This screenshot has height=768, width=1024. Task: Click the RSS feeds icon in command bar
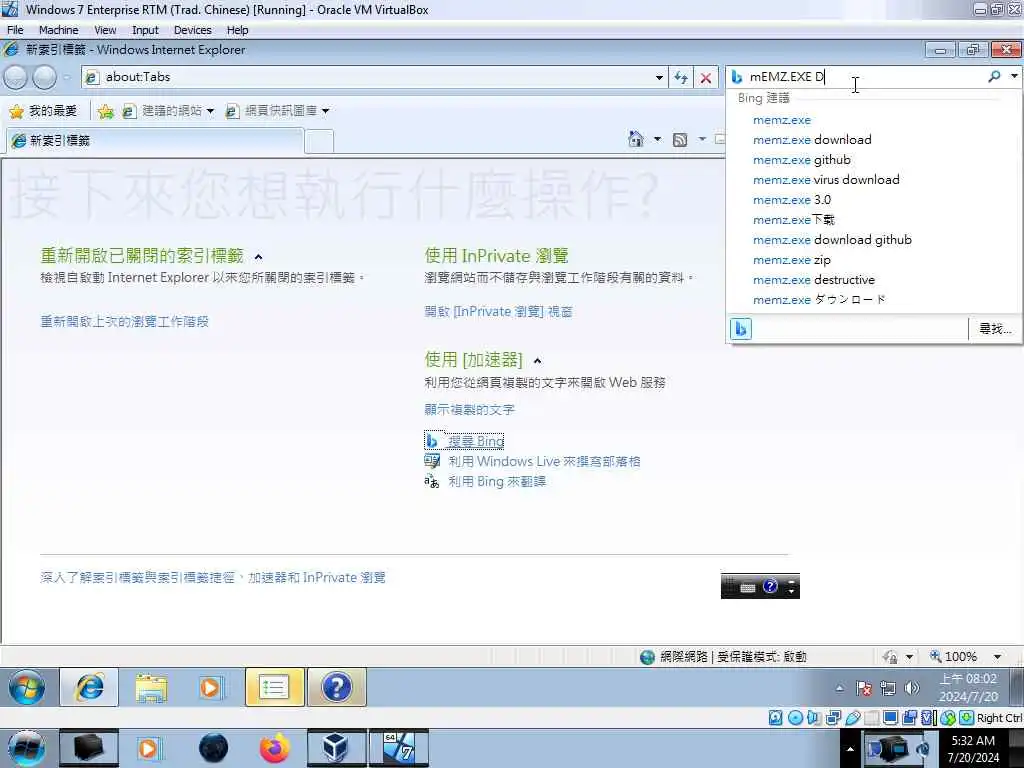point(680,139)
